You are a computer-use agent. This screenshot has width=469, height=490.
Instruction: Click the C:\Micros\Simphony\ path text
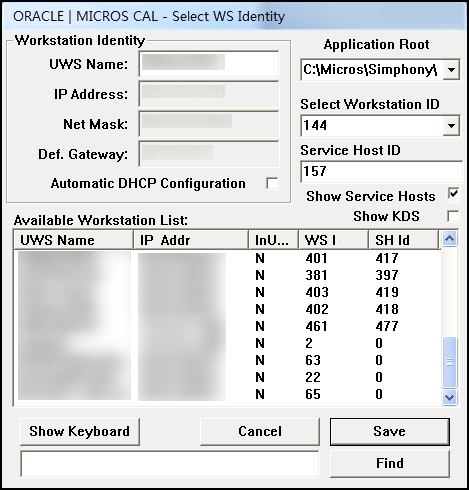[x=370, y=70]
